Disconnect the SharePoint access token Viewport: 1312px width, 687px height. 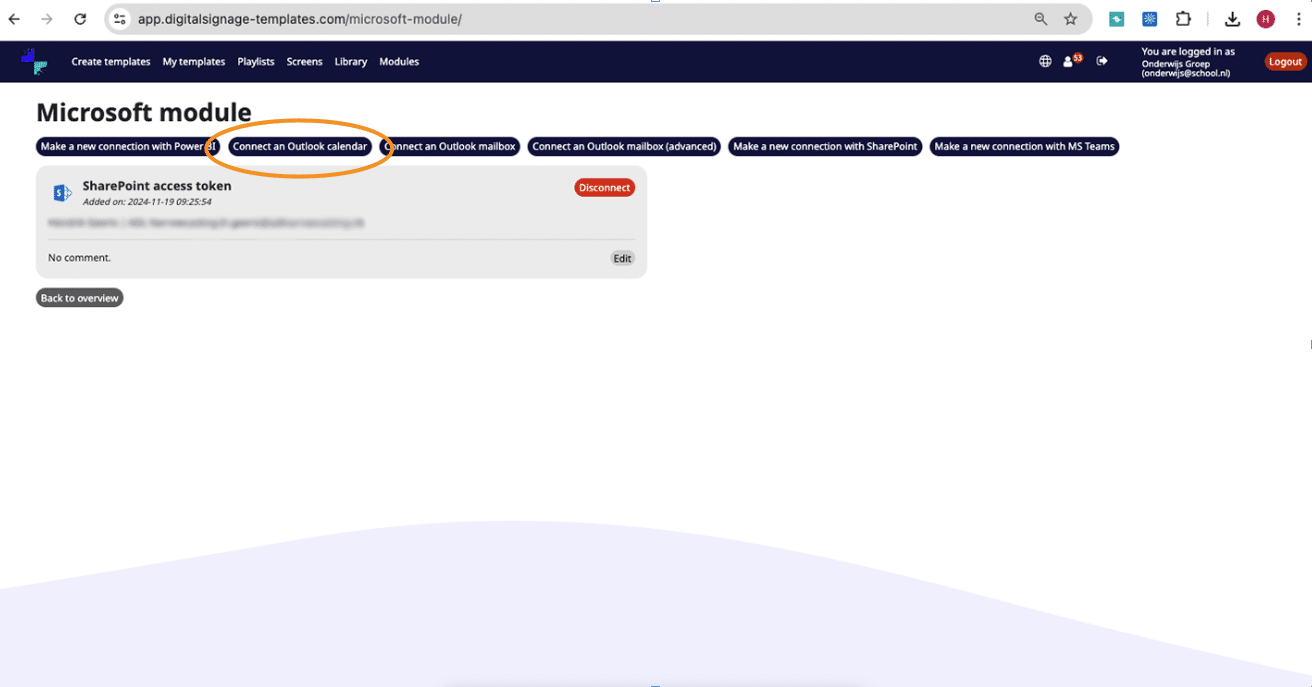pos(604,188)
